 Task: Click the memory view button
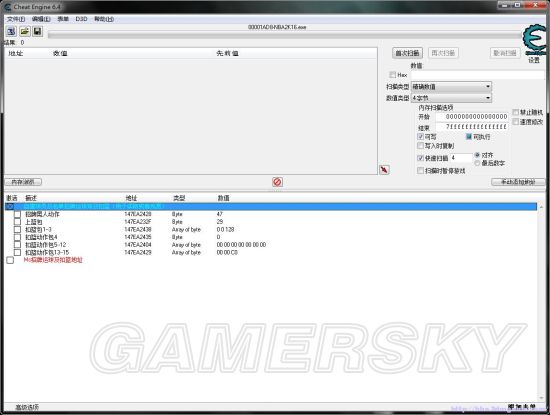coord(23,182)
